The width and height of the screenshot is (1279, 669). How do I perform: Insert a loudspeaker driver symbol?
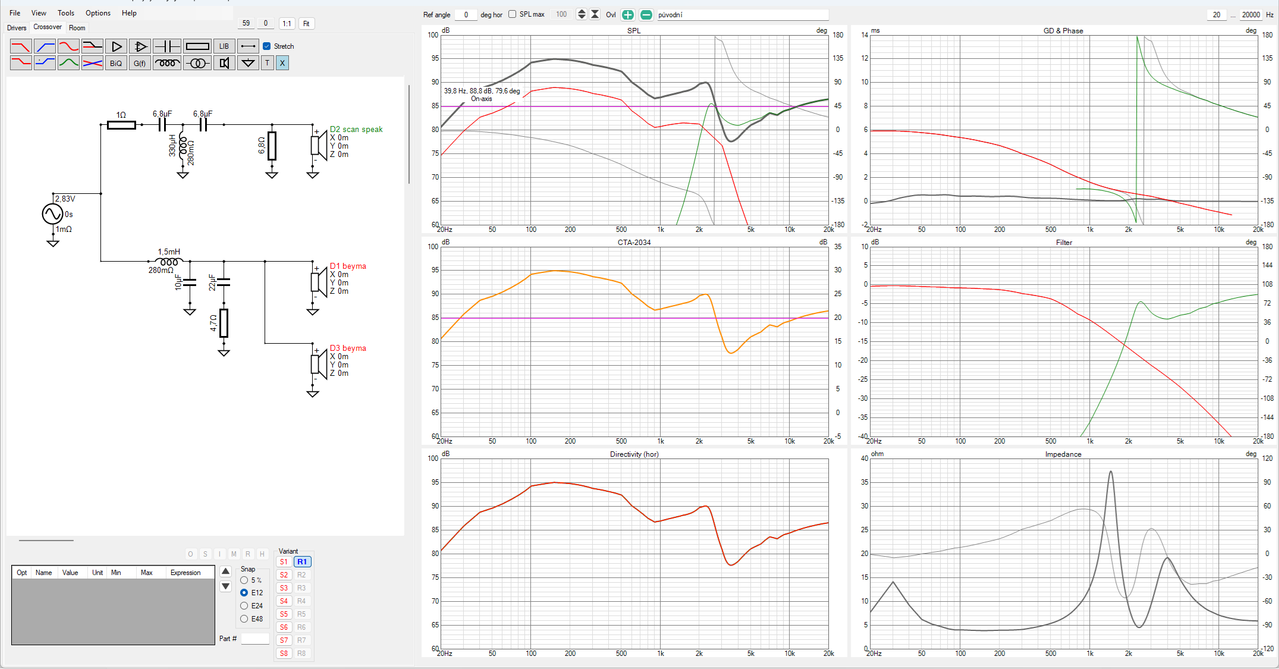click(x=224, y=63)
